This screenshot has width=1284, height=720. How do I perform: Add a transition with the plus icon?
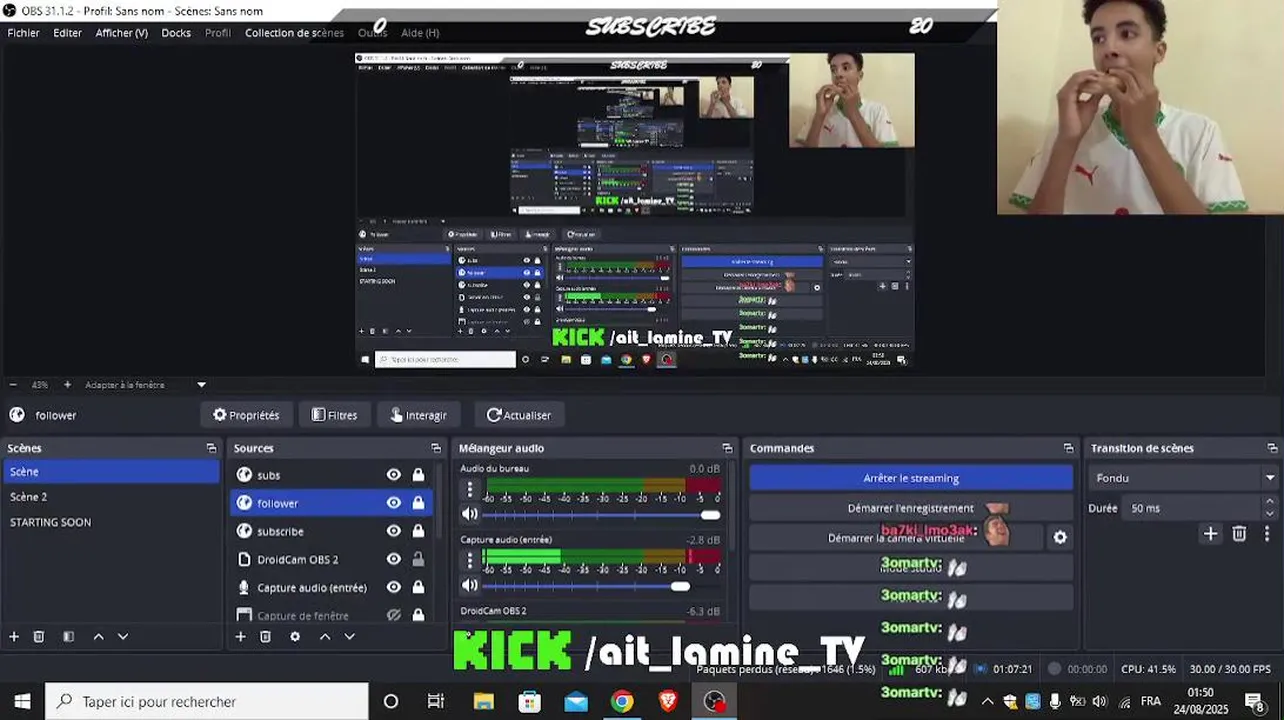click(x=1210, y=534)
